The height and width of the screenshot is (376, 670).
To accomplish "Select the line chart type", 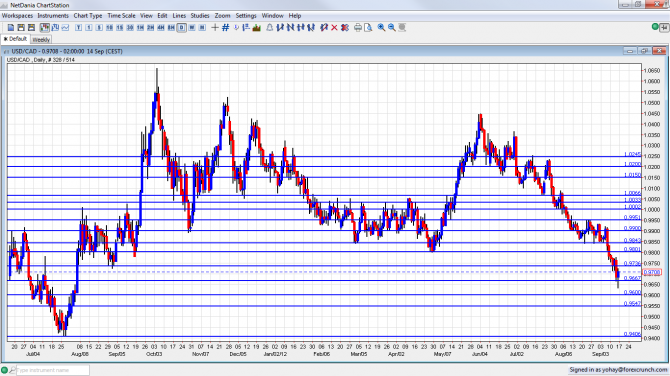I will (x=65, y=27).
